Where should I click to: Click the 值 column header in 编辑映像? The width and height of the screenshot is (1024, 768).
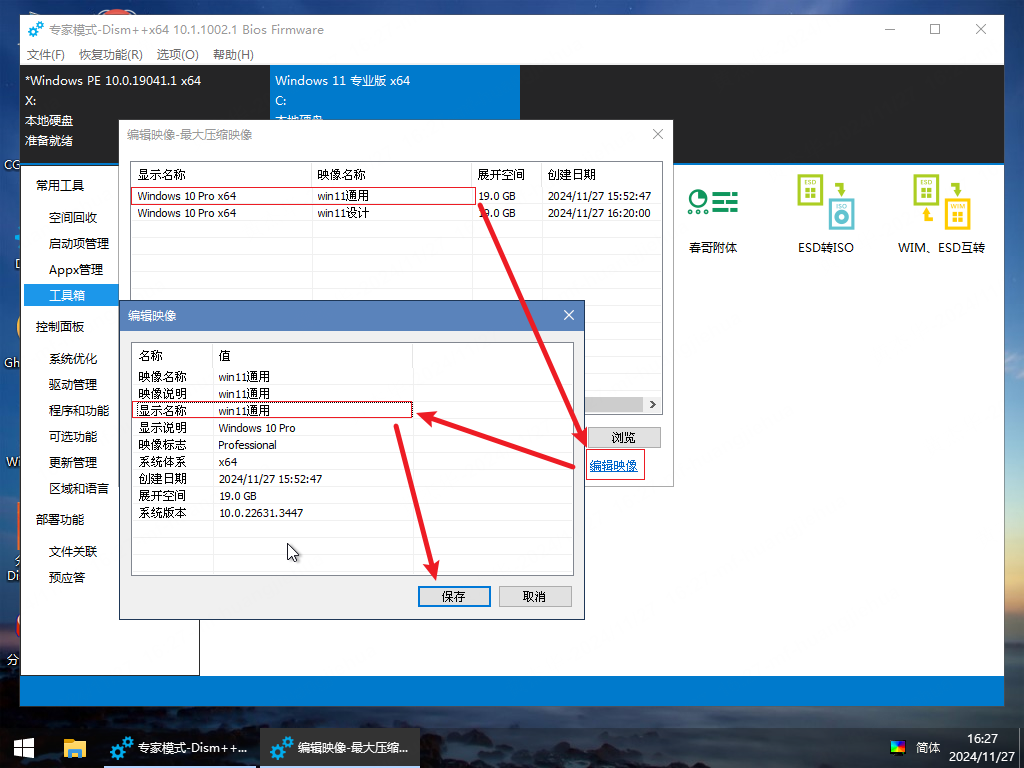point(313,355)
